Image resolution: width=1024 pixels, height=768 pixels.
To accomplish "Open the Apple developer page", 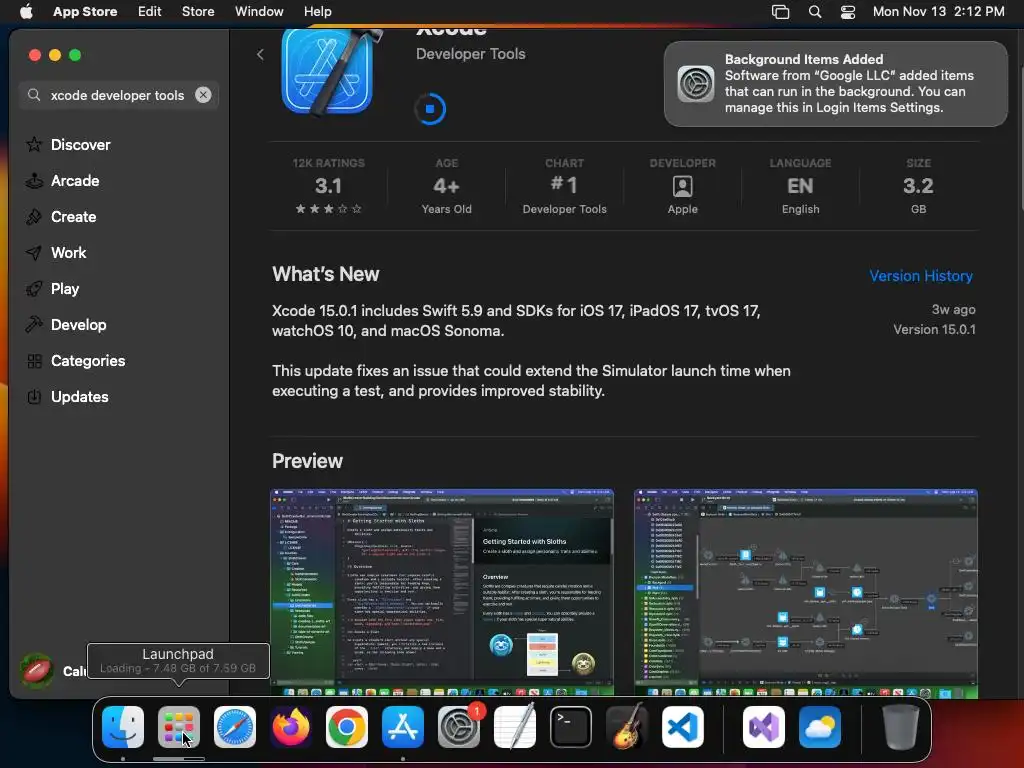I will (682, 186).
